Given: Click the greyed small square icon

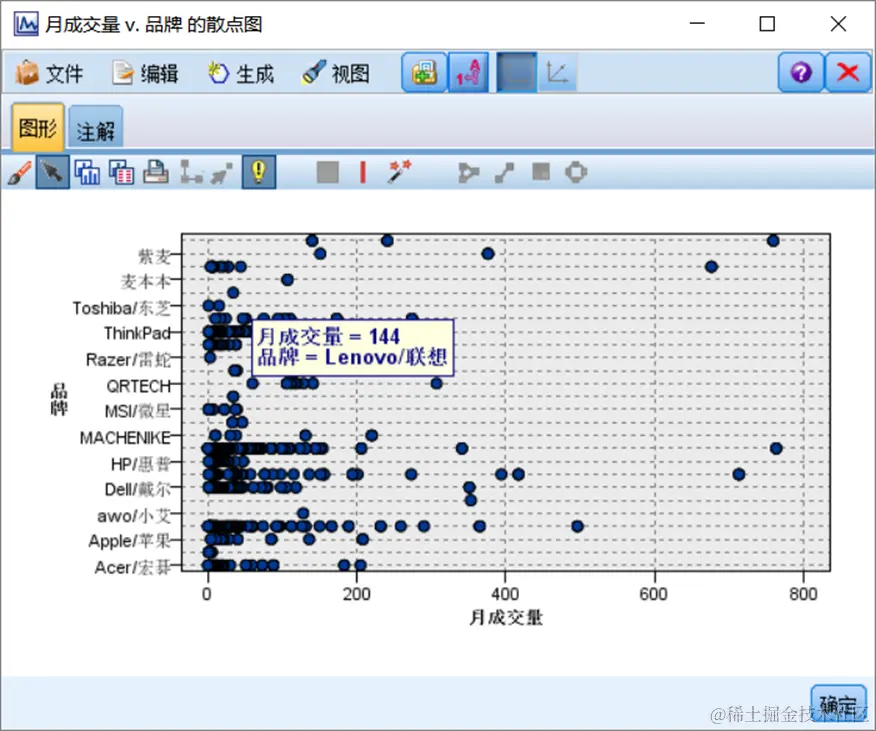Looking at the screenshot, I should (x=541, y=172).
